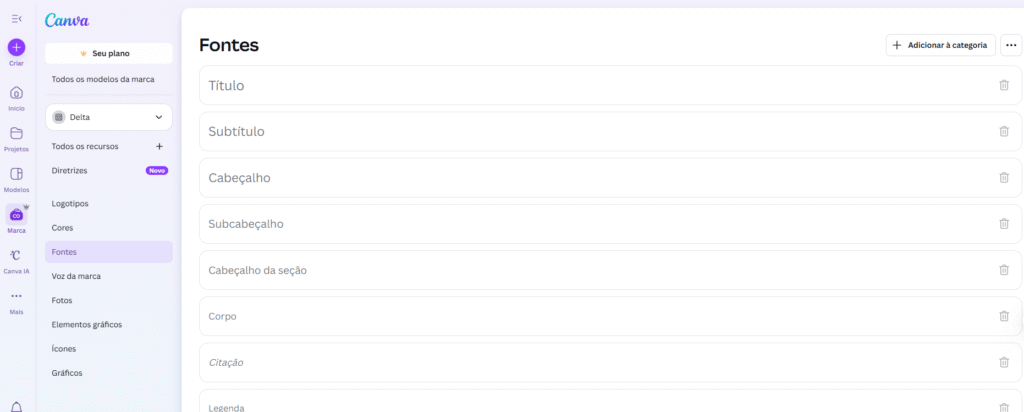Open the Modelos templates icon

tap(16, 174)
